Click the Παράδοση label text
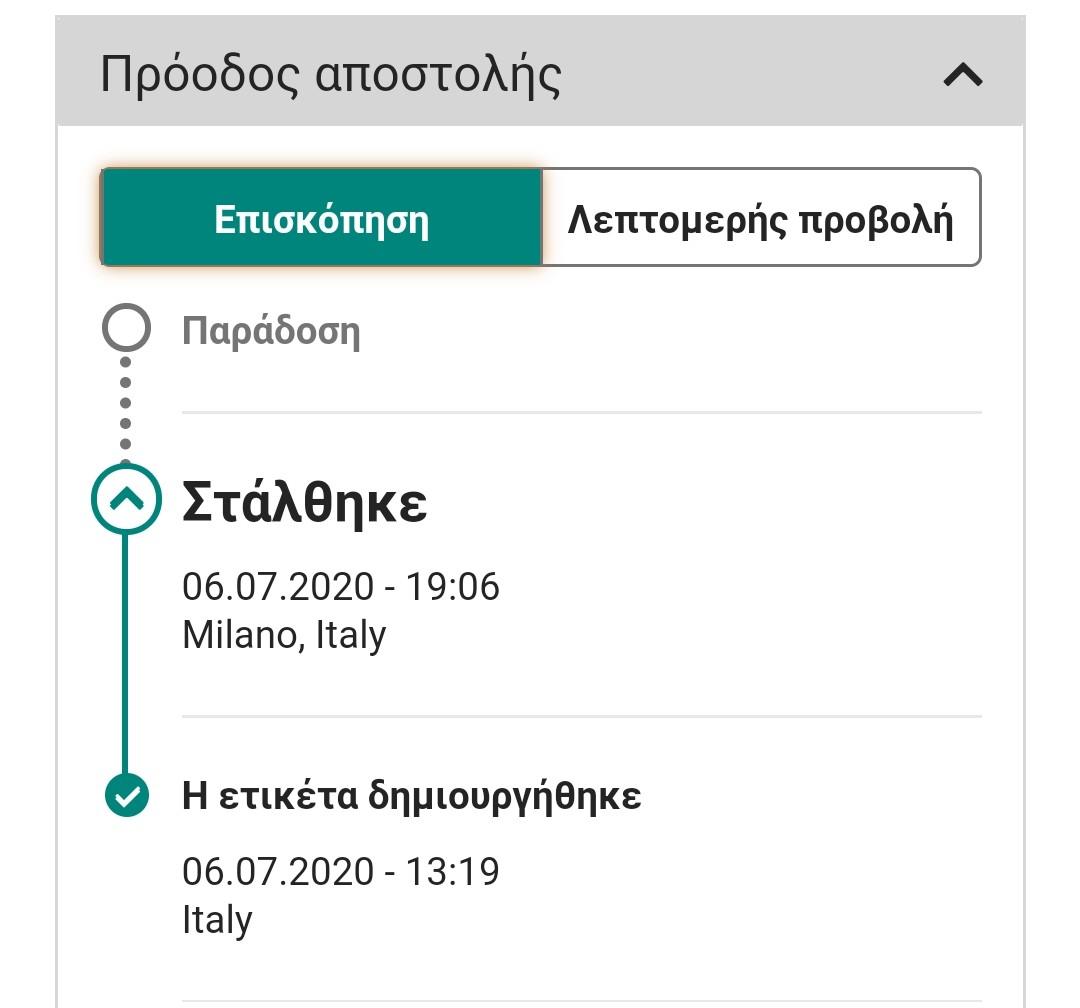Screen dimensions: 1080x1008 tap(272, 330)
